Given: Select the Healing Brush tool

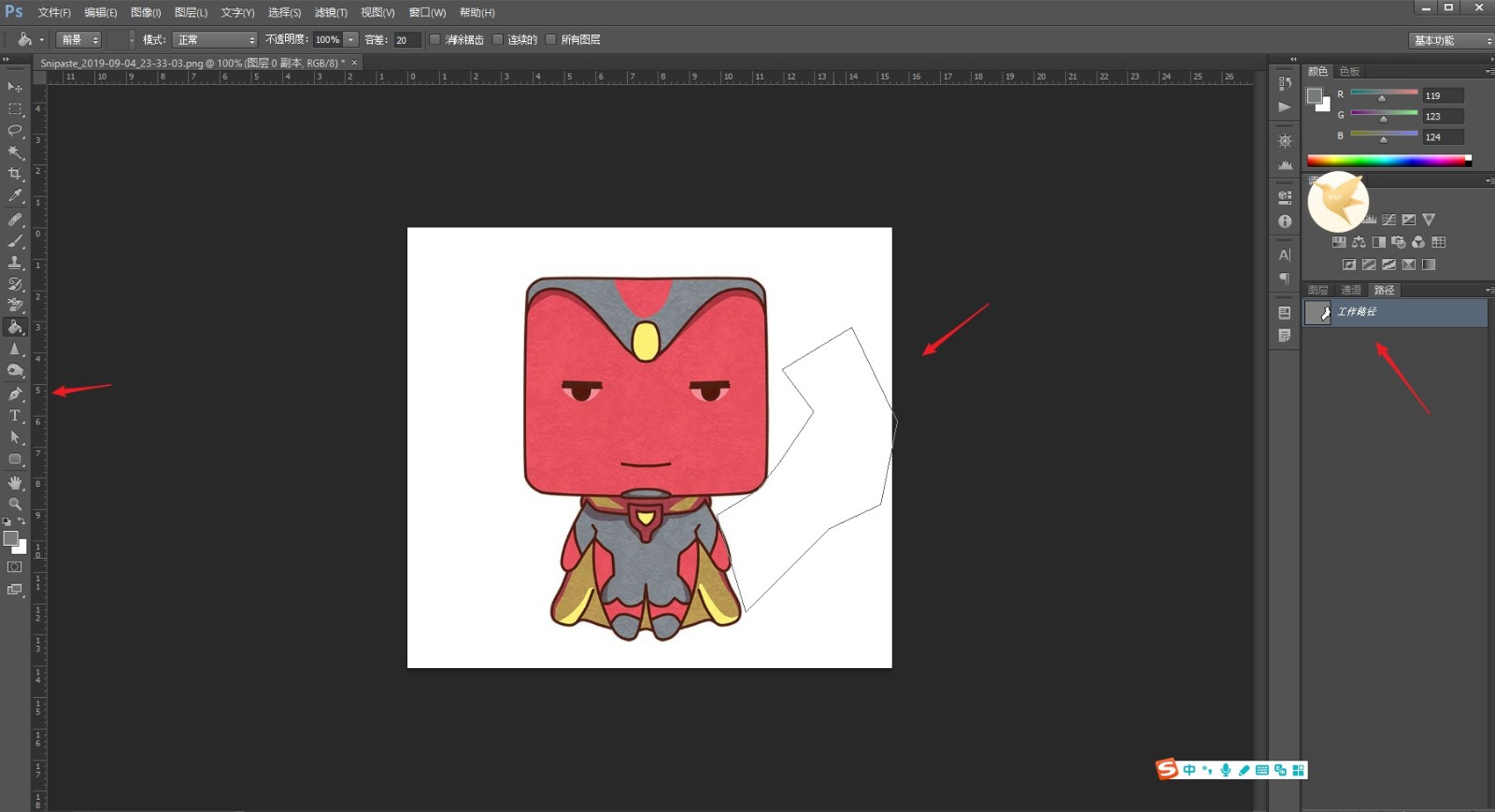Looking at the screenshot, I should [15, 220].
